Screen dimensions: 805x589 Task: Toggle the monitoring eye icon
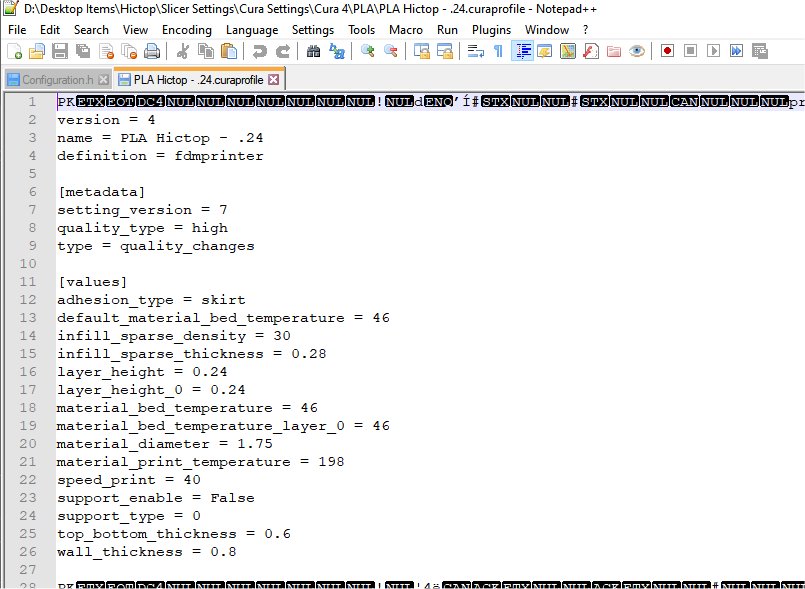(x=636, y=51)
